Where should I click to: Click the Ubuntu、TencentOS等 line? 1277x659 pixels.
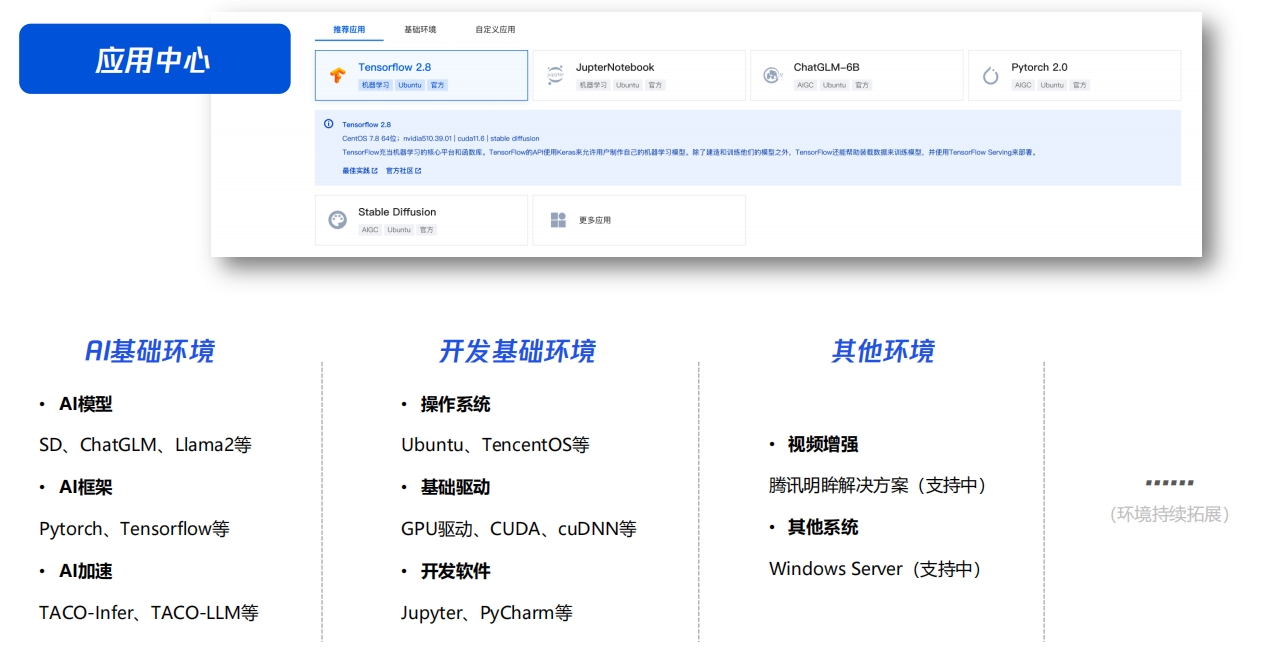[x=495, y=445]
